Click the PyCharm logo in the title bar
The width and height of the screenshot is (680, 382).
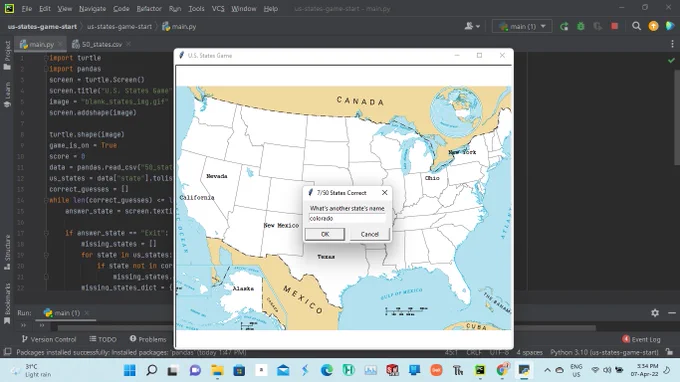click(9, 8)
